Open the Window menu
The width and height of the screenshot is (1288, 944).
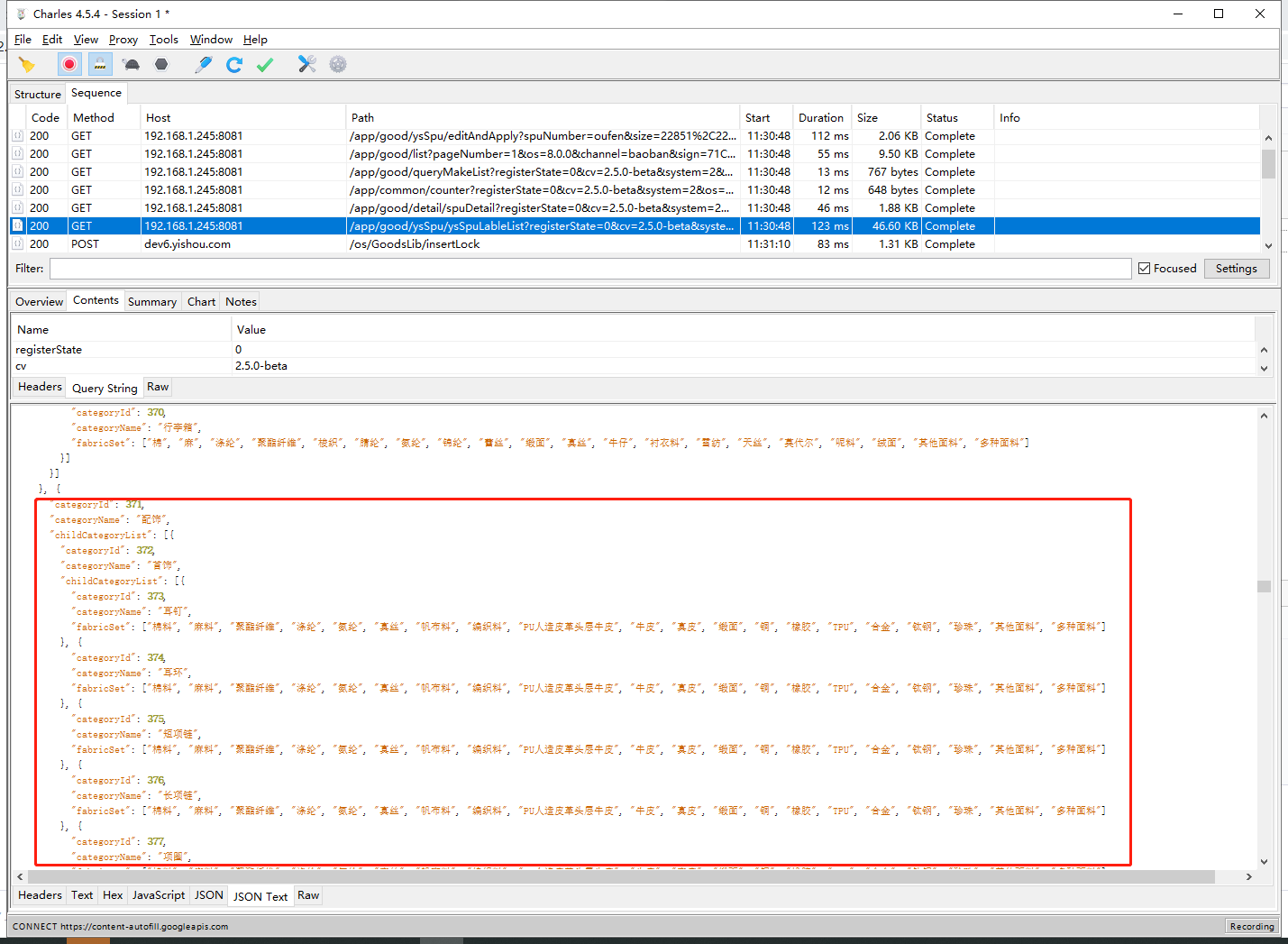[211, 40]
